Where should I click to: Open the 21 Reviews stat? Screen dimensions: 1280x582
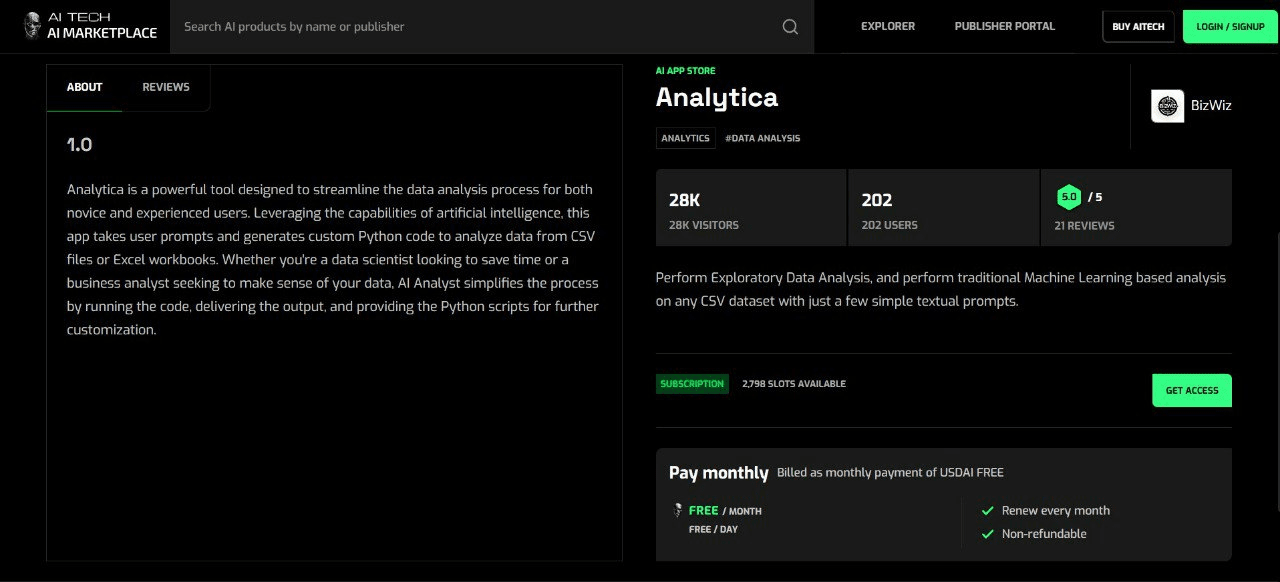[1084, 225]
